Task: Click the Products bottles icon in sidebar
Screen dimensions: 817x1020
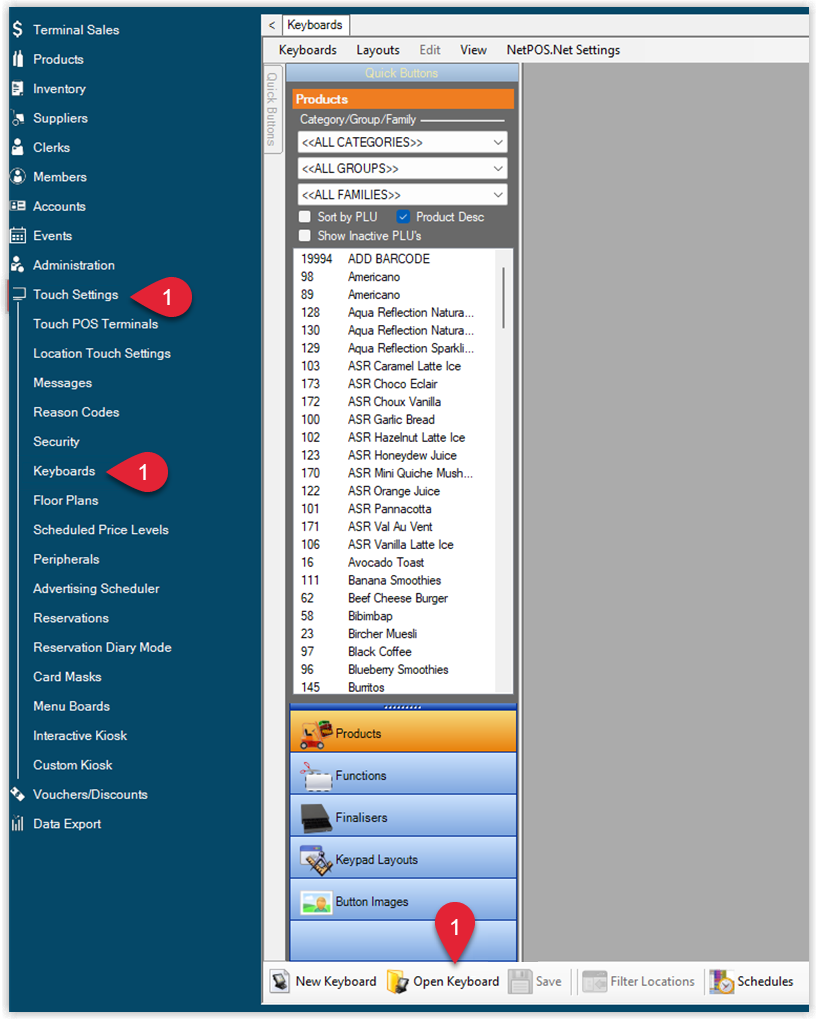Action: point(18,59)
